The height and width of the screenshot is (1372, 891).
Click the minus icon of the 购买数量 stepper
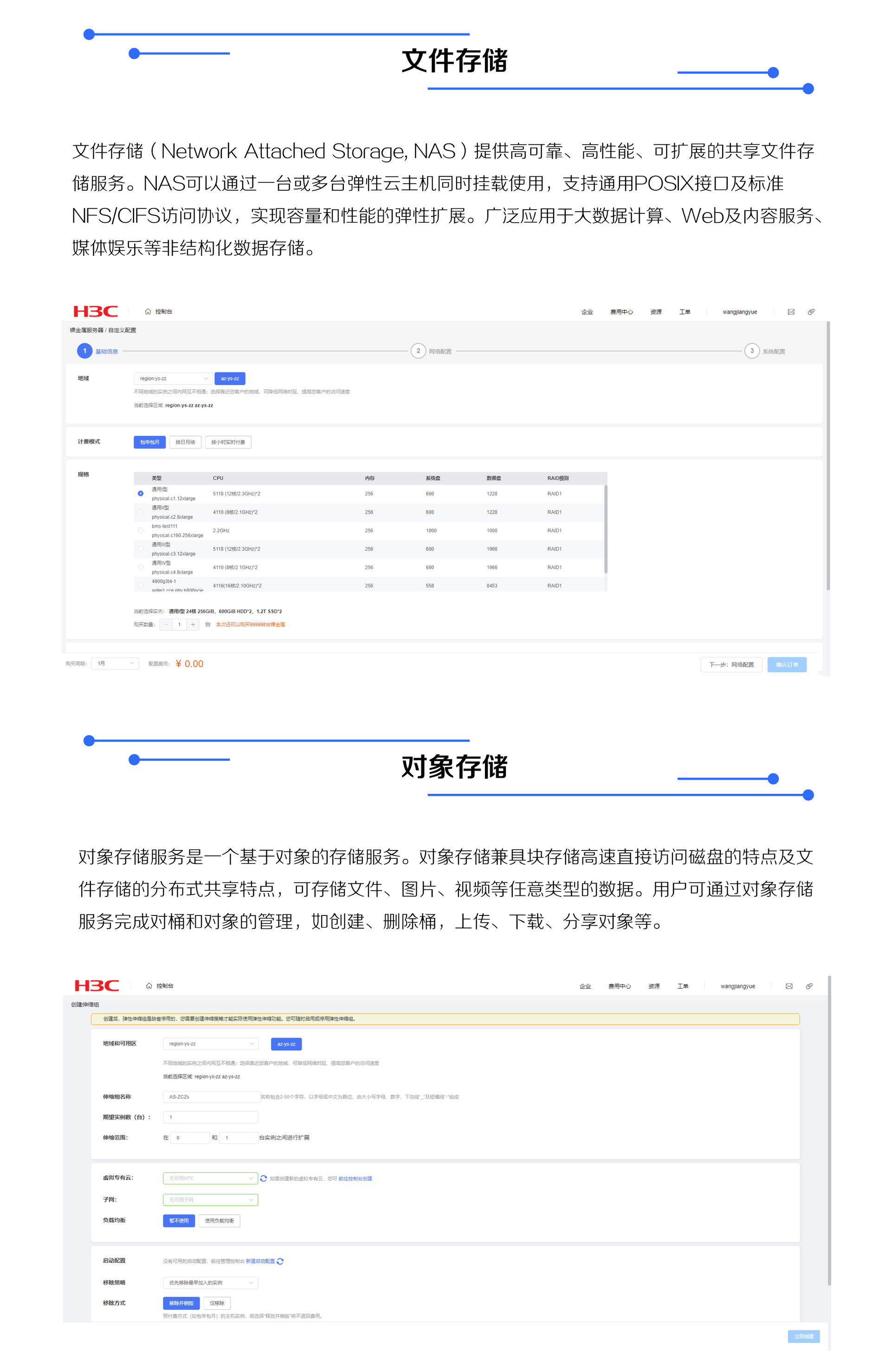pos(166,625)
